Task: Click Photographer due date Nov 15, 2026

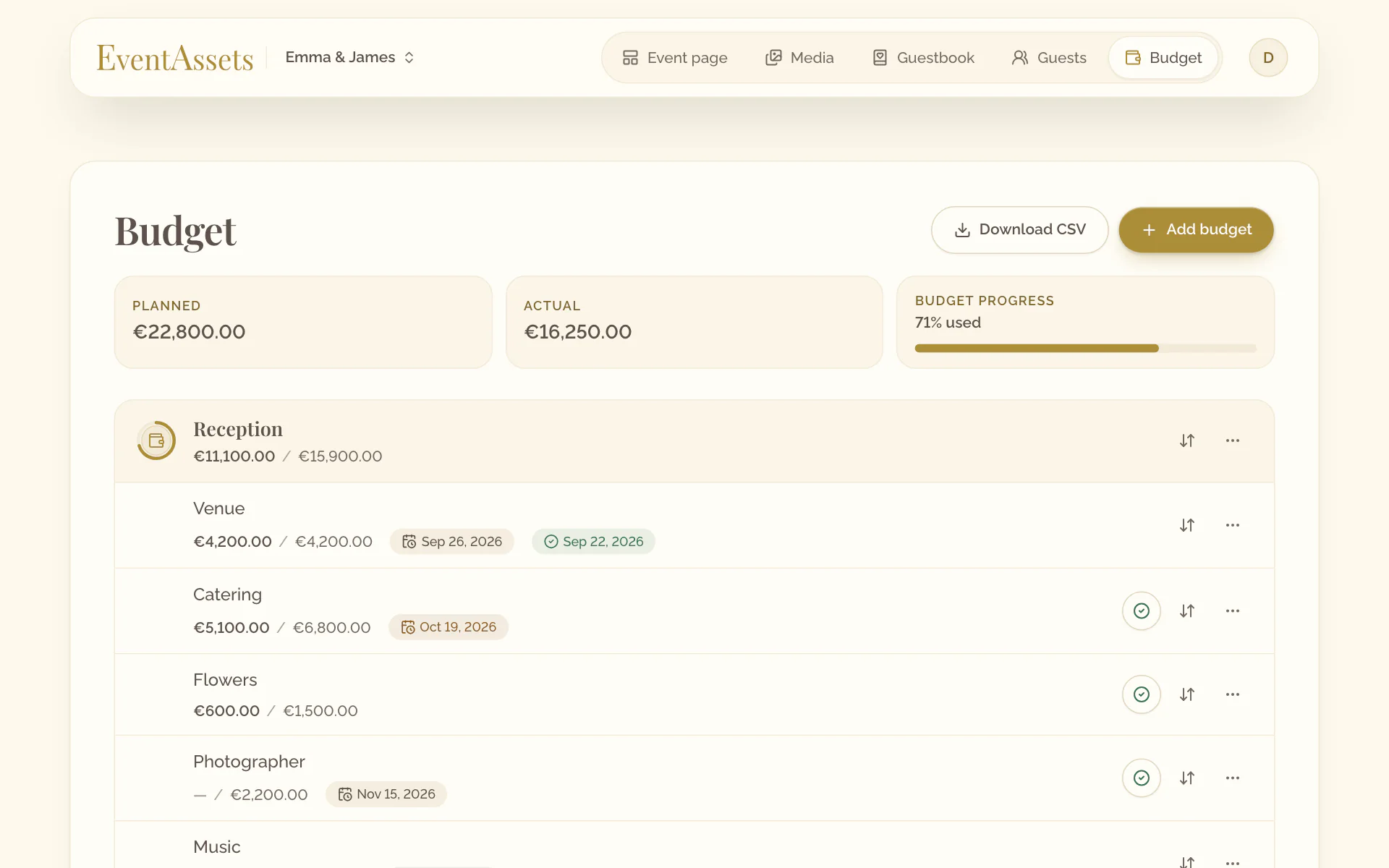Action: point(386,794)
